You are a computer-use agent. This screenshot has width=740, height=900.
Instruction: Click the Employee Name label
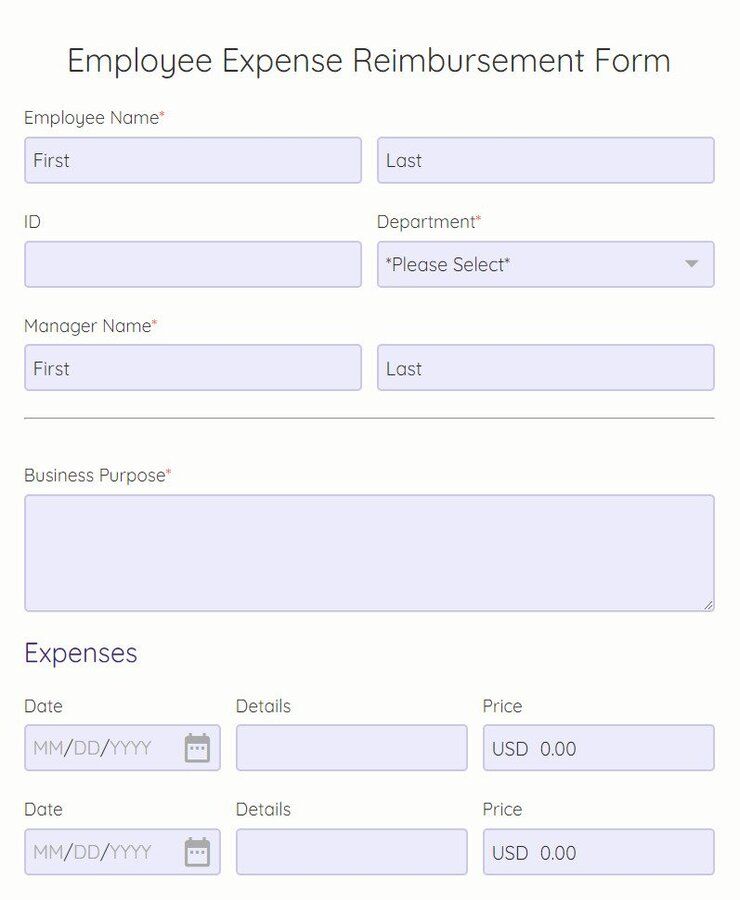(x=92, y=118)
